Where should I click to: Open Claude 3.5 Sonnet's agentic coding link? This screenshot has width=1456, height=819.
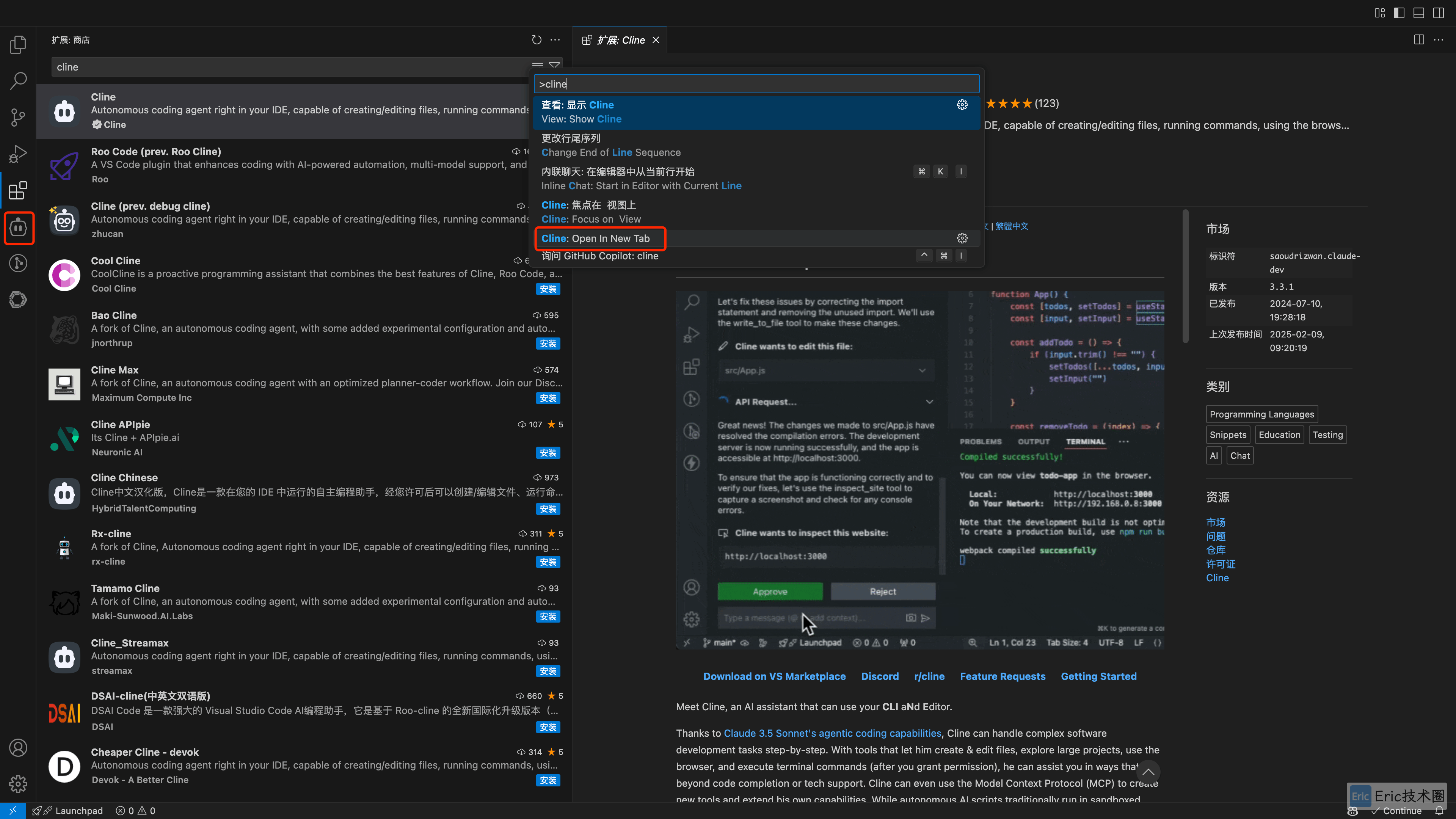pyautogui.click(x=833, y=733)
